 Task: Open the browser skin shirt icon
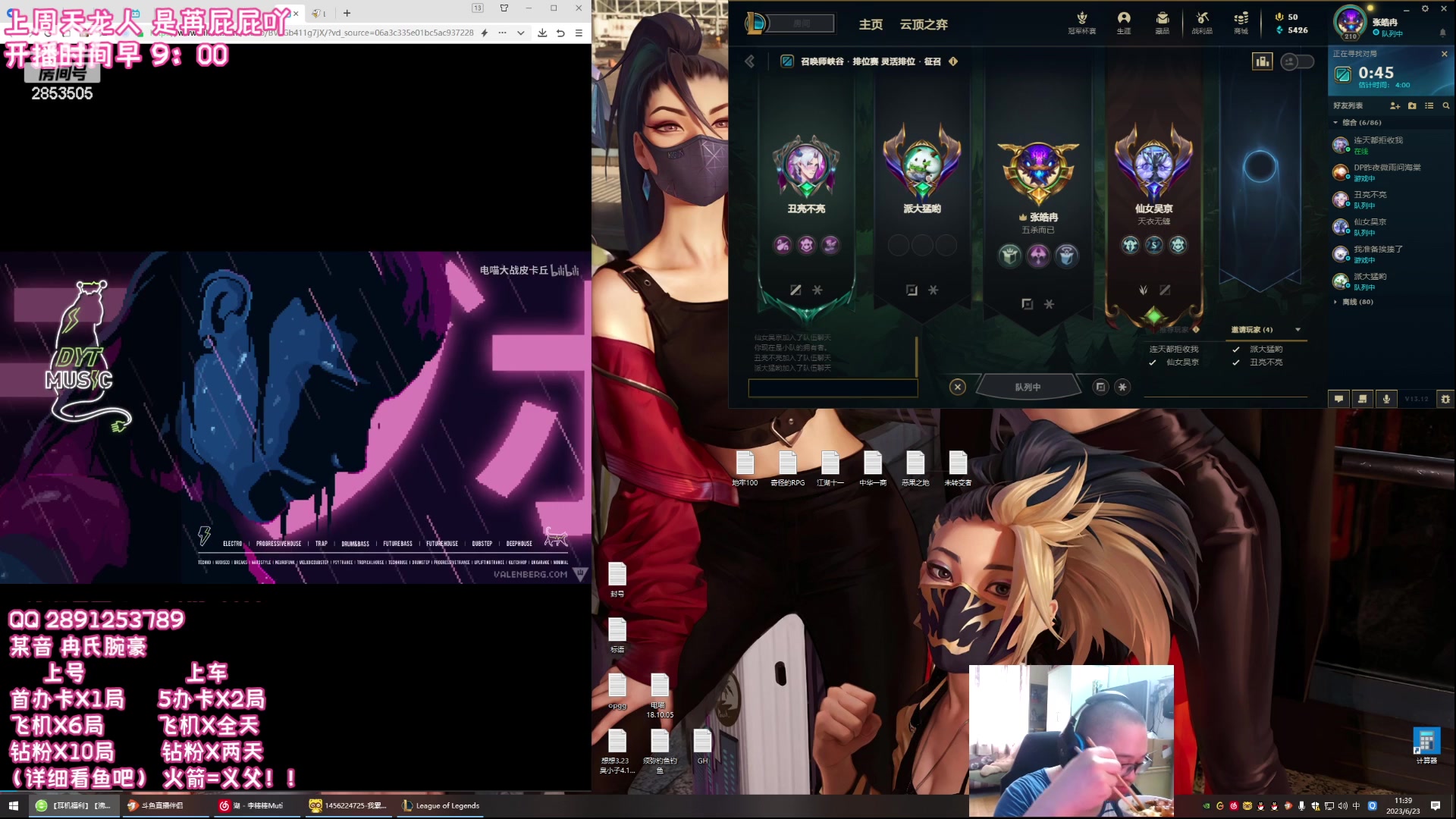coord(504,8)
